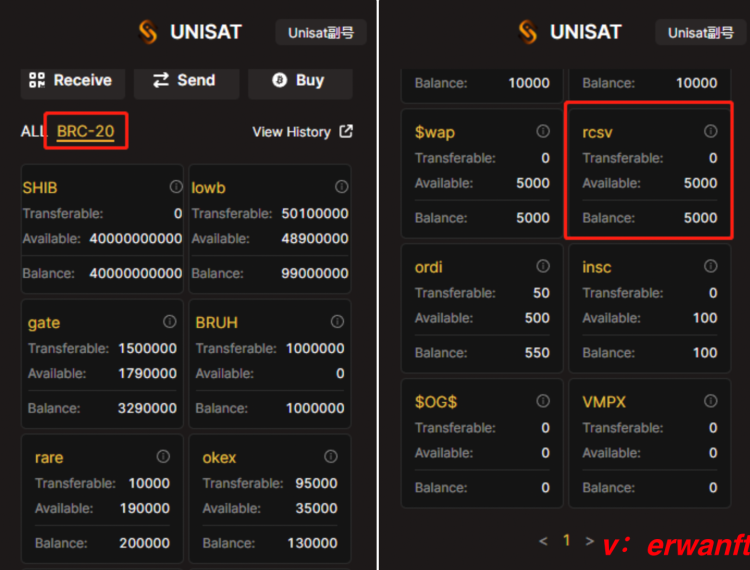
Task: Click external link icon beside View History
Action: 346,132
